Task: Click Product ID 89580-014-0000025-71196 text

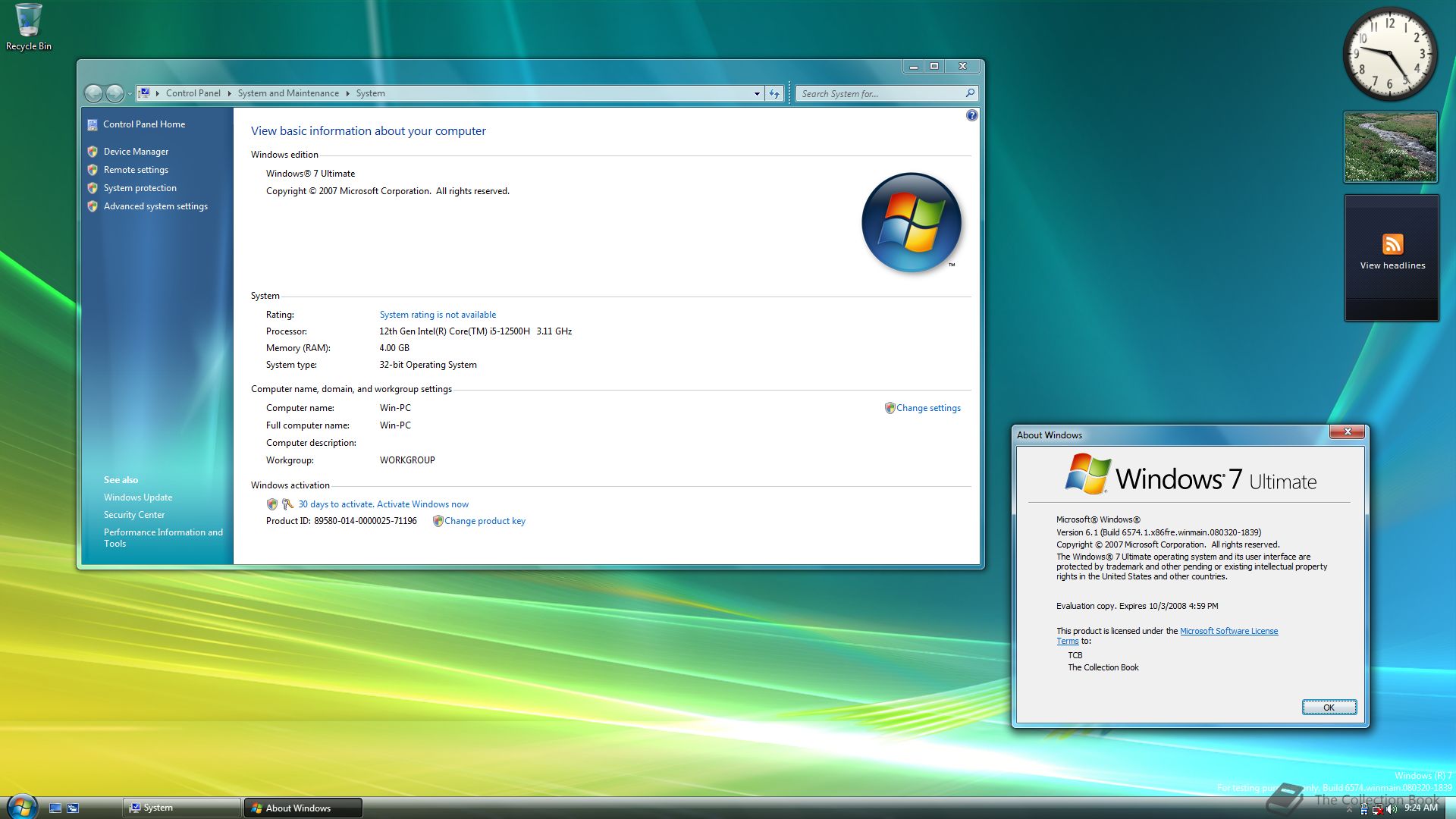Action: pyautogui.click(x=341, y=521)
